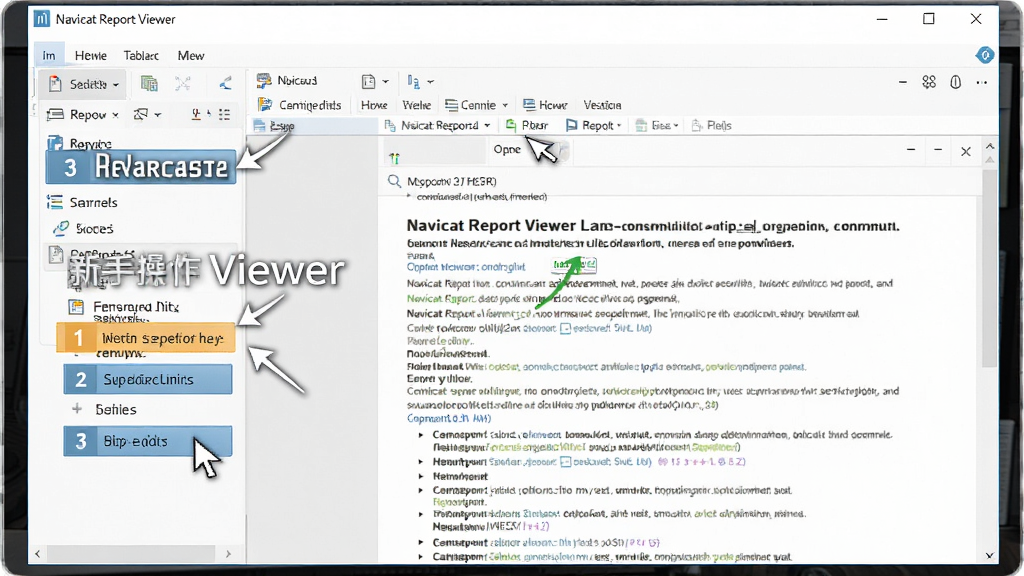Image resolution: width=1024 pixels, height=576 pixels.
Task: Click the greyed Bea button
Action: pyautogui.click(x=657, y=125)
